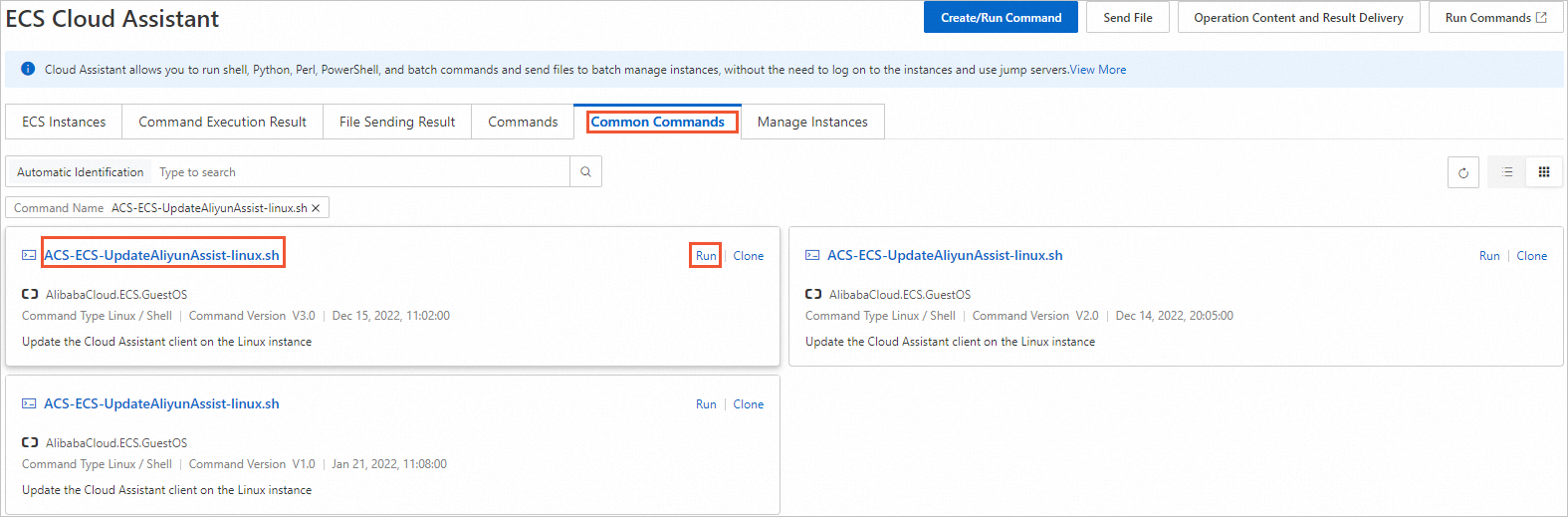The image size is (1568, 517).
Task: Click the refresh icon button
Action: 1462,172
